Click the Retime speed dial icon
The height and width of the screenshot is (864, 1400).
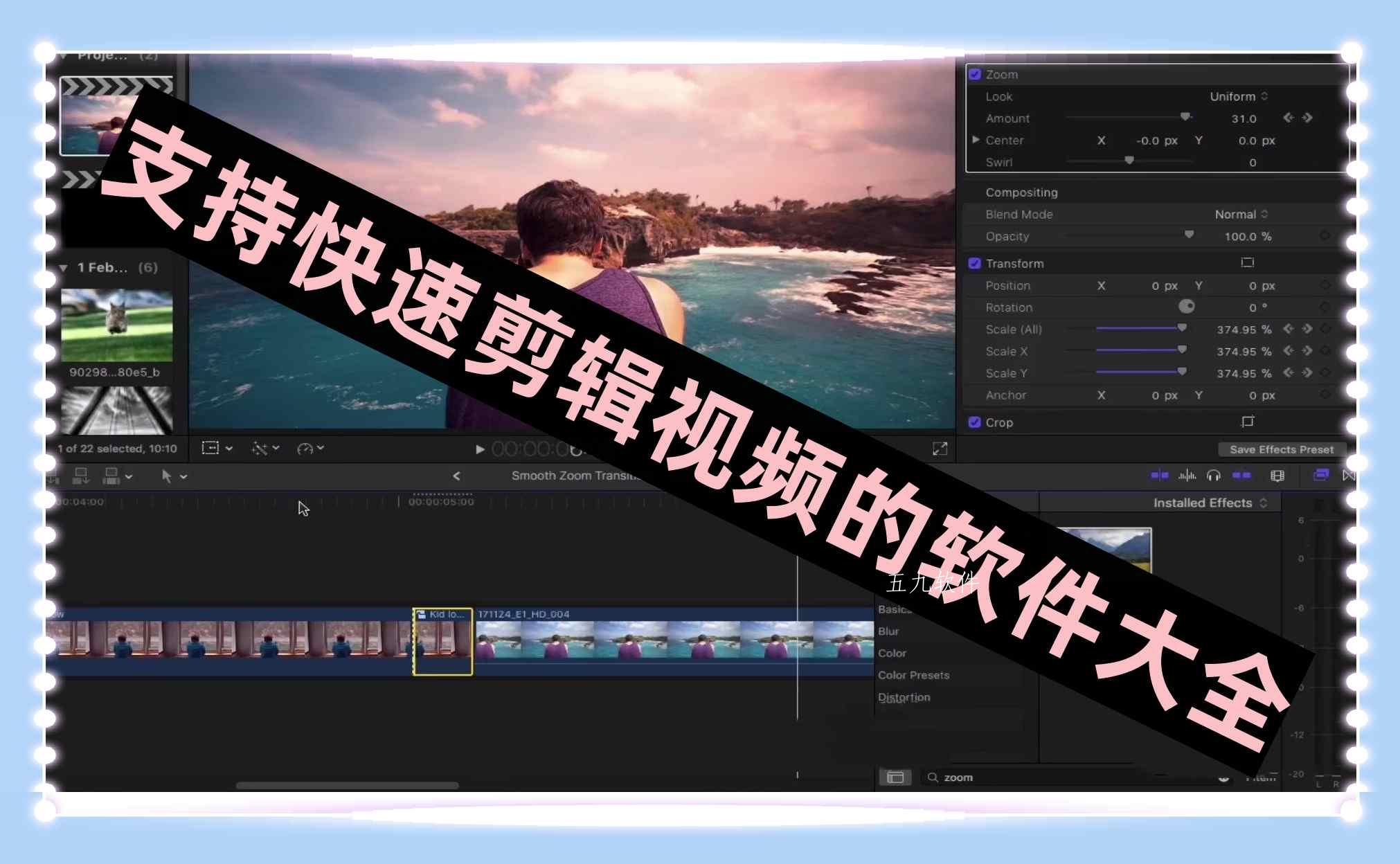tap(305, 448)
